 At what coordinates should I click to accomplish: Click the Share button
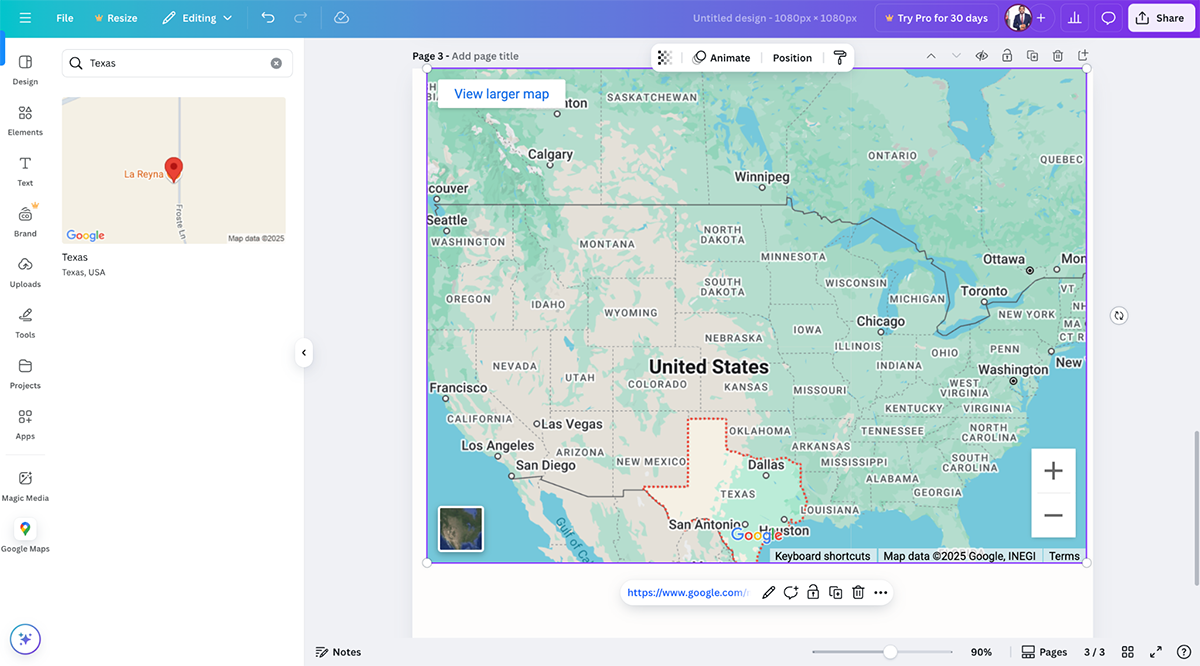[1160, 18]
